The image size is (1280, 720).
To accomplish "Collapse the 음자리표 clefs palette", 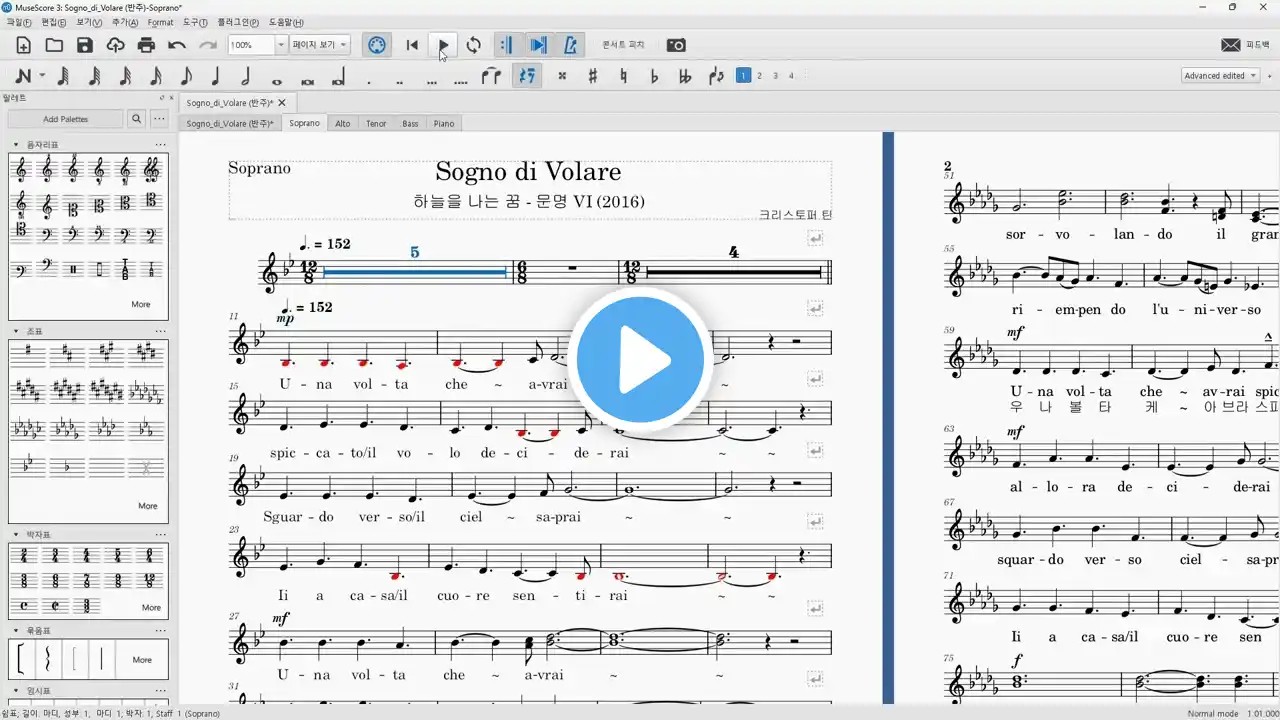I will [x=16, y=145].
